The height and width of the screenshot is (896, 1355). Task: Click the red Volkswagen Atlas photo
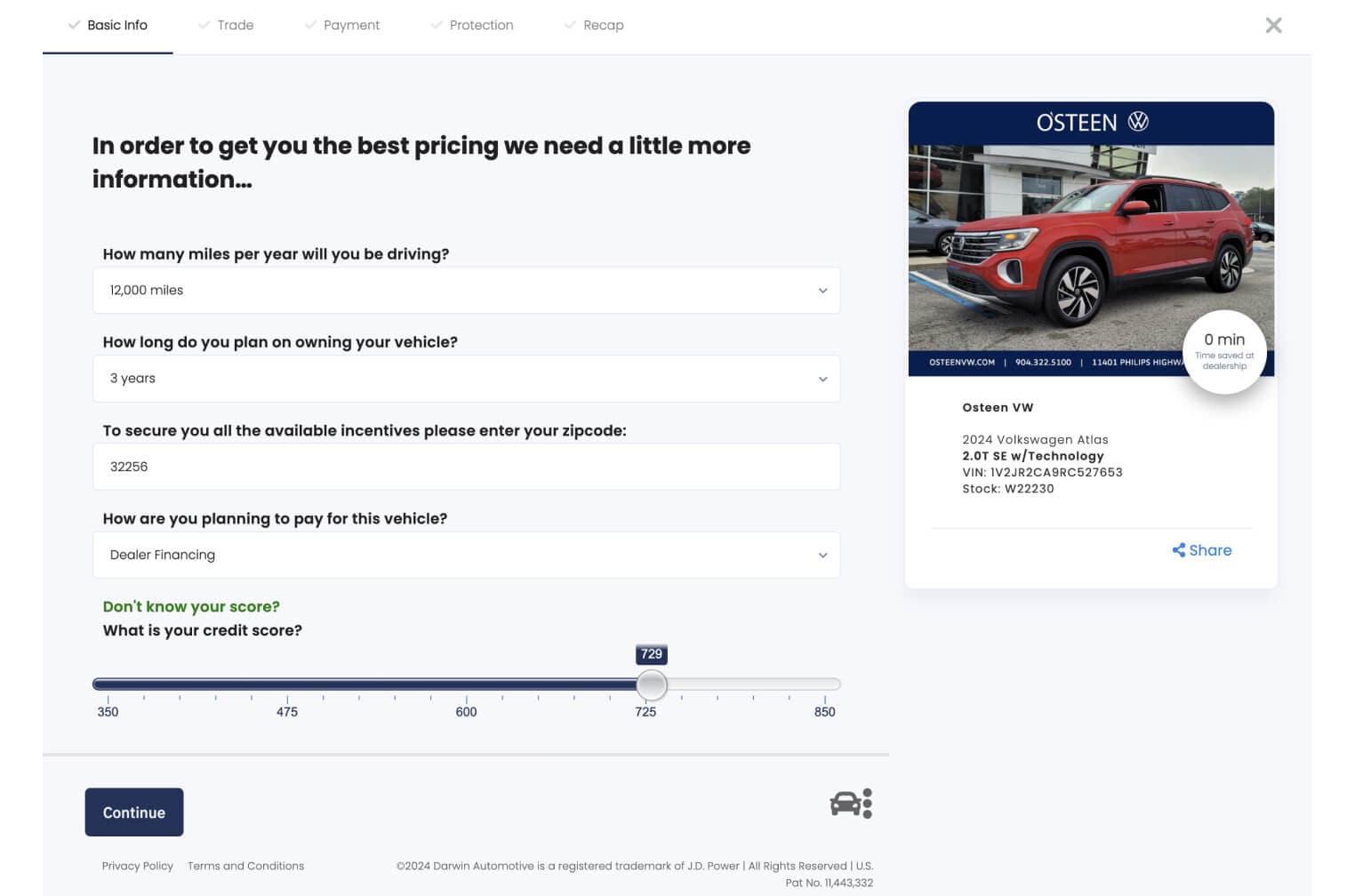[x=1091, y=248]
